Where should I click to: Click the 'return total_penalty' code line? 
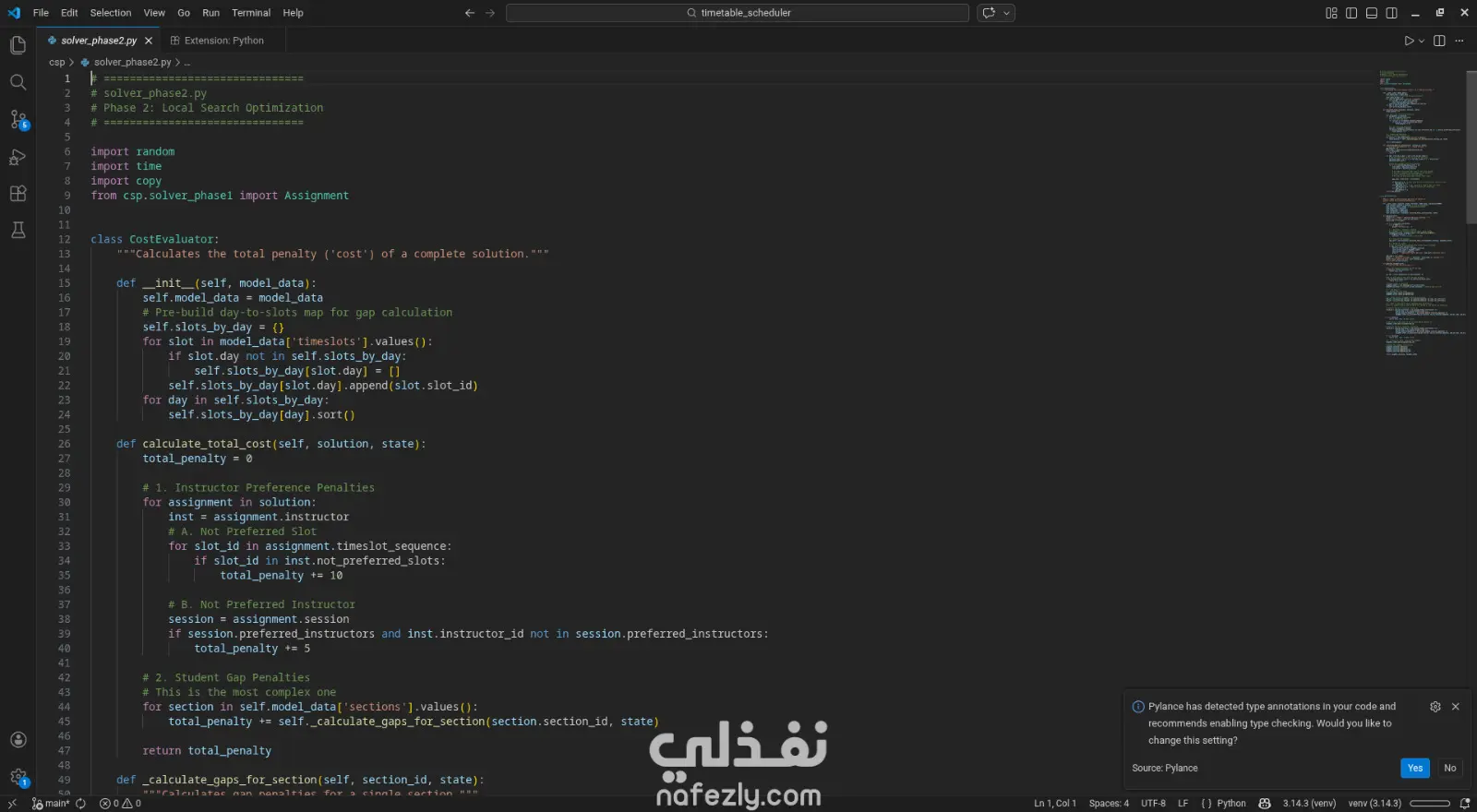[207, 751]
